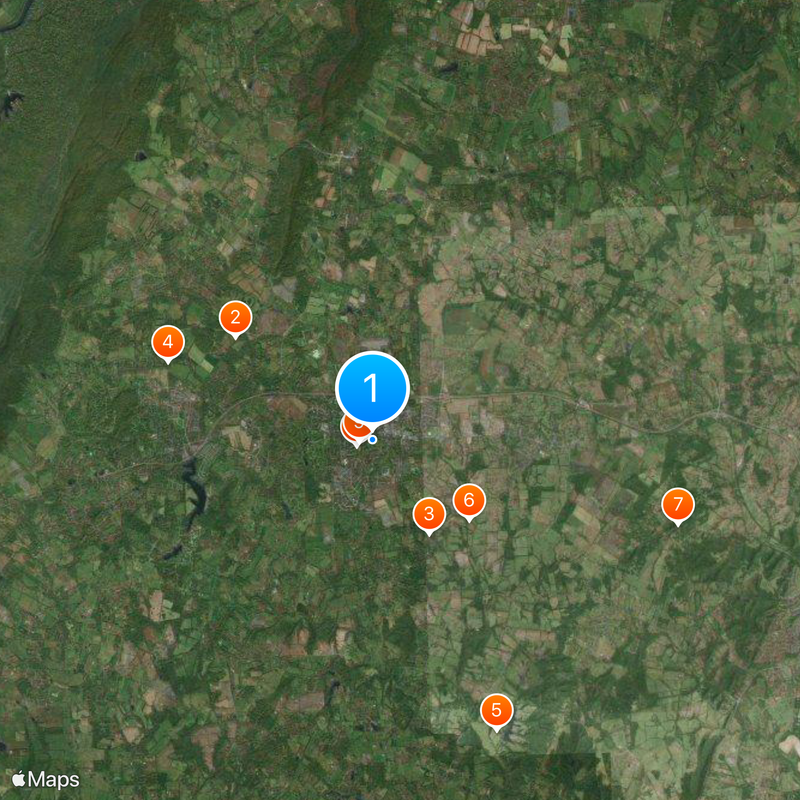This screenshot has width=800, height=800.
Task: Click the Apple logo in the Maps watermark
Action: [19, 779]
